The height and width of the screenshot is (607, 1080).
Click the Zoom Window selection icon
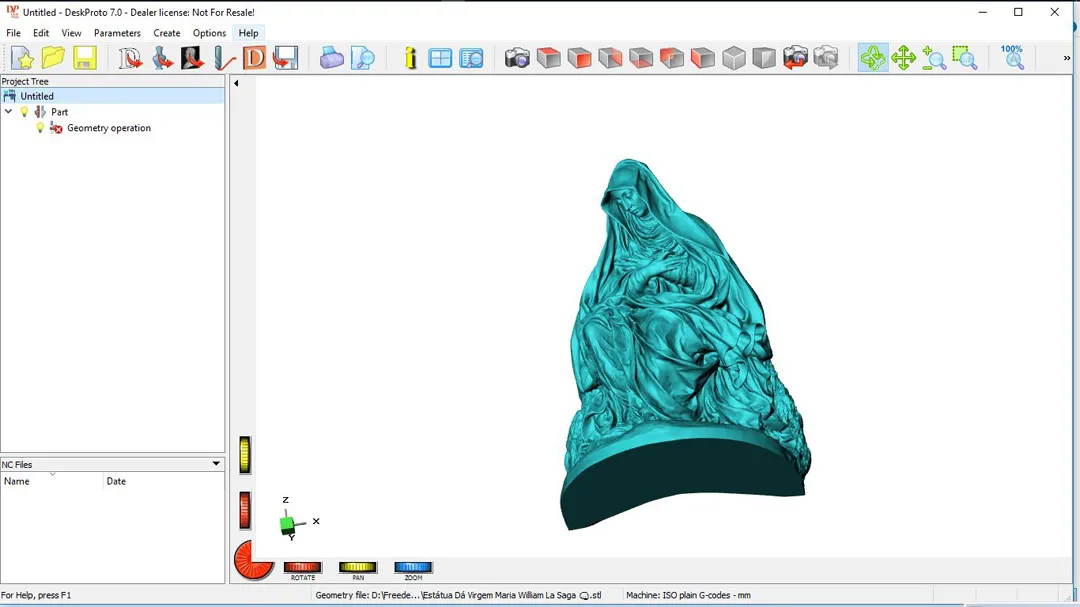tap(964, 59)
